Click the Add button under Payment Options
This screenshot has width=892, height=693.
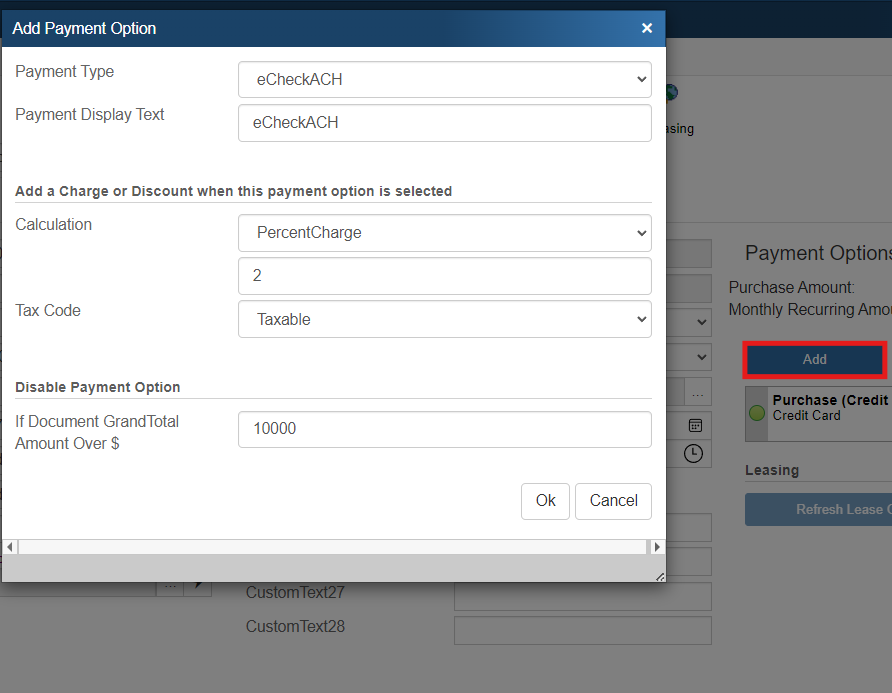[814, 360]
